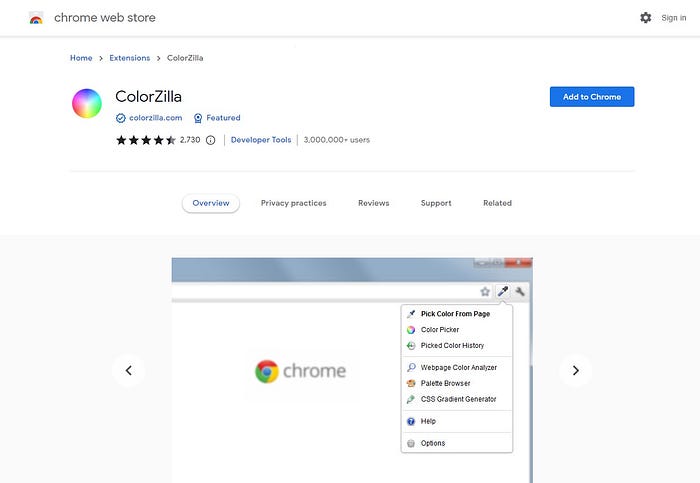The image size is (700, 483).
Task: Show the previous screenshot with left arrow
Action: pos(129,370)
